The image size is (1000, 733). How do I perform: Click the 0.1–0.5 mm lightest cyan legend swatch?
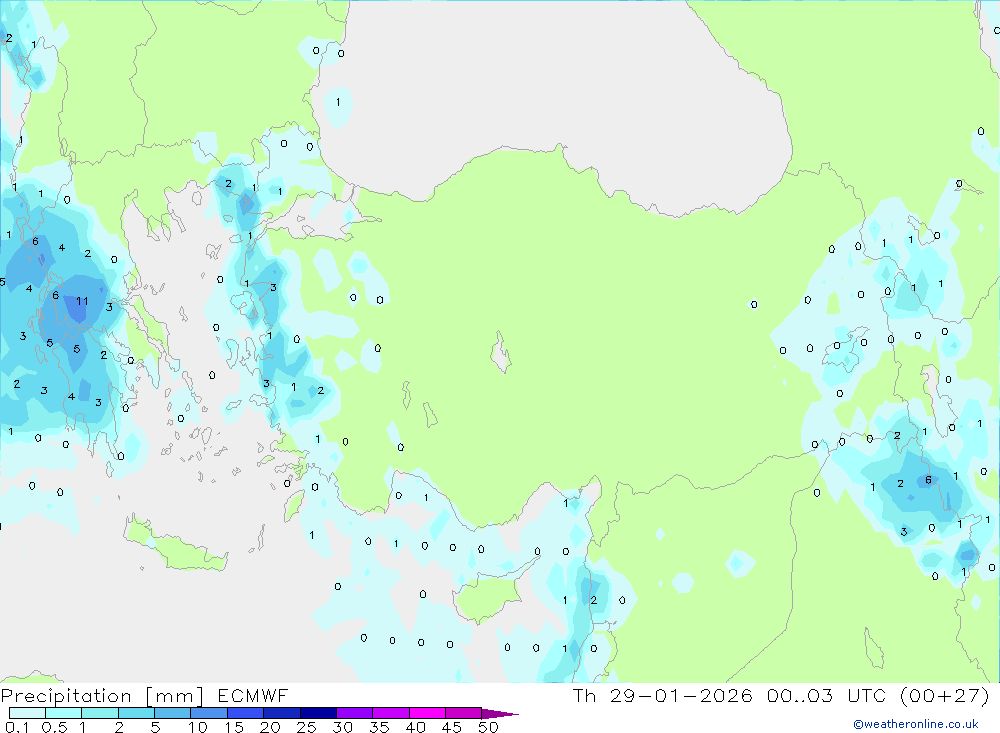pyautogui.click(x=27, y=713)
